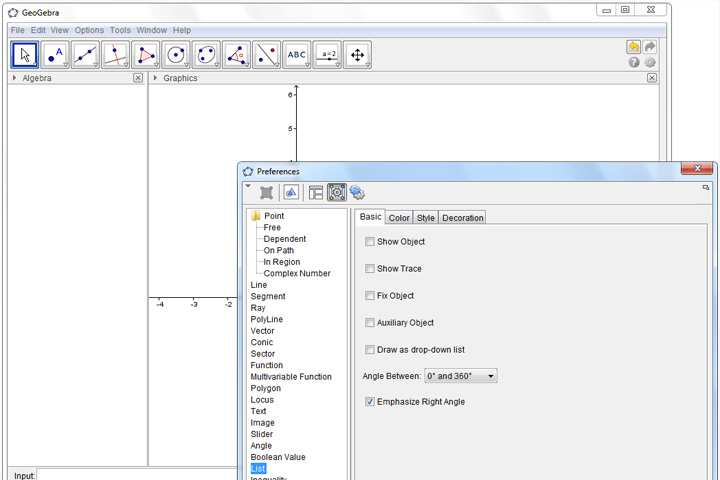Switch to the Basic tab
This screenshot has width=720, height=480.
click(370, 217)
